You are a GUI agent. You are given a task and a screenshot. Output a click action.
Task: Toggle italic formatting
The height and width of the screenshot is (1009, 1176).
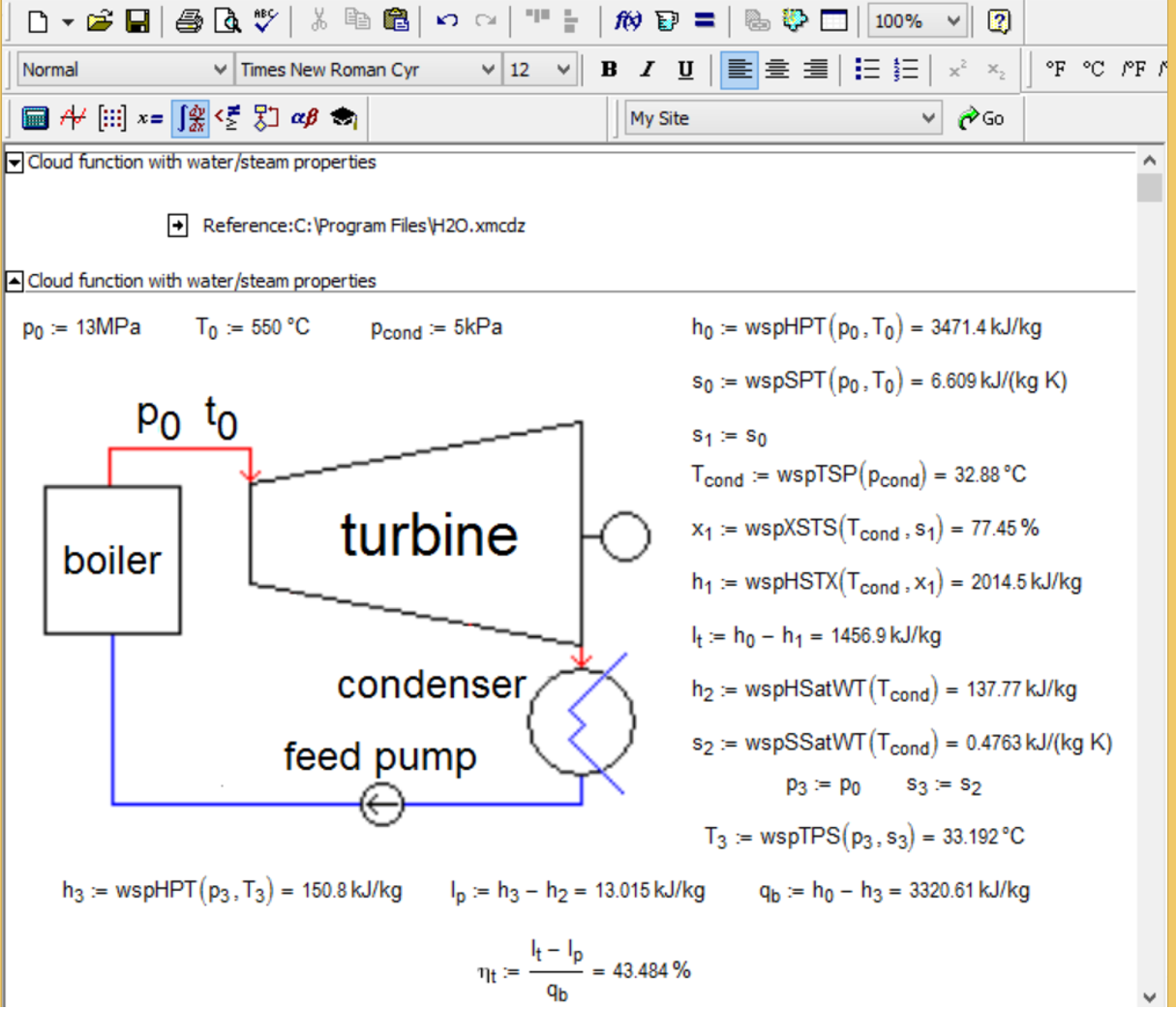click(x=647, y=70)
